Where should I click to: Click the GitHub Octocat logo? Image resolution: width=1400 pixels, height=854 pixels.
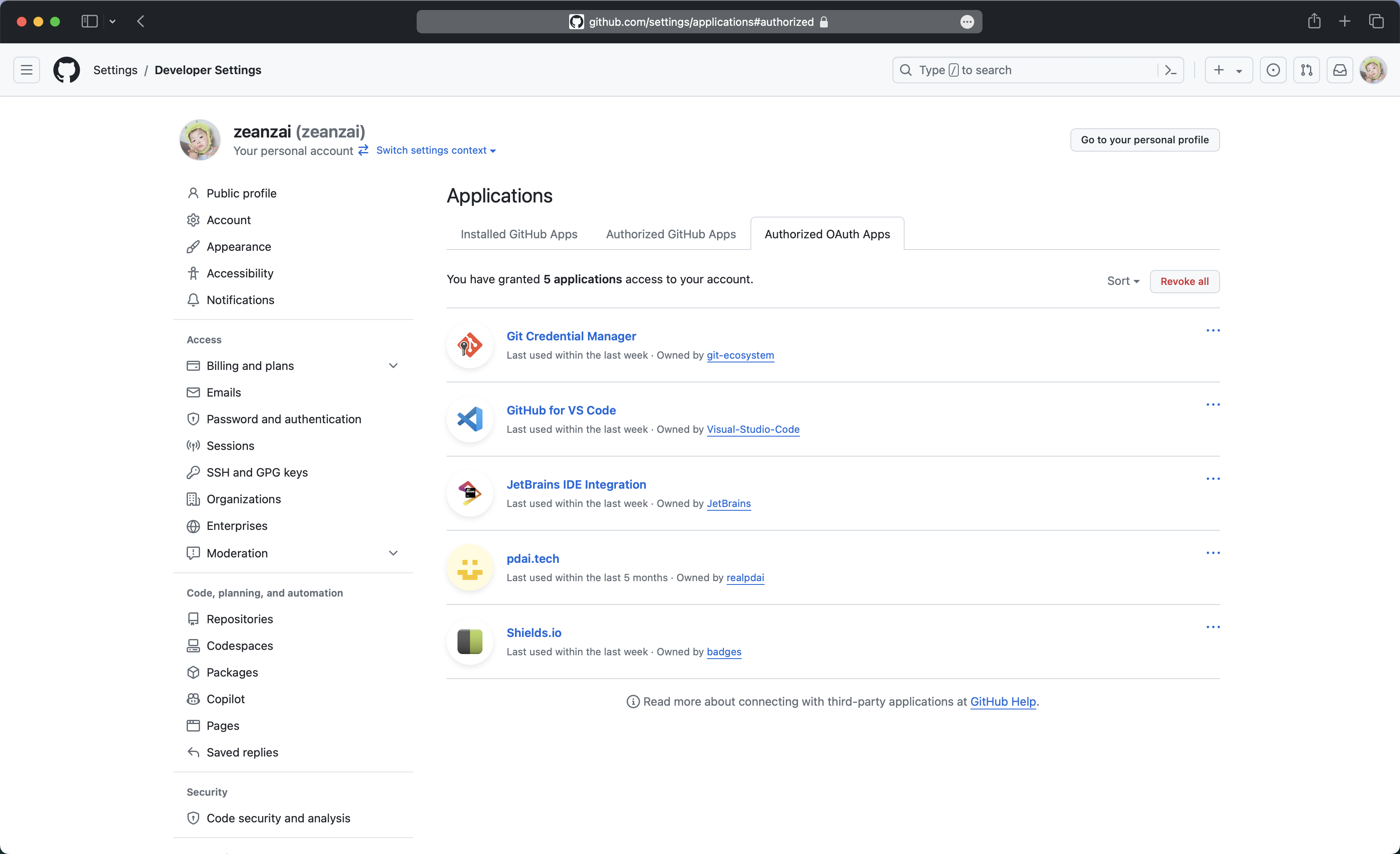pyautogui.click(x=67, y=70)
